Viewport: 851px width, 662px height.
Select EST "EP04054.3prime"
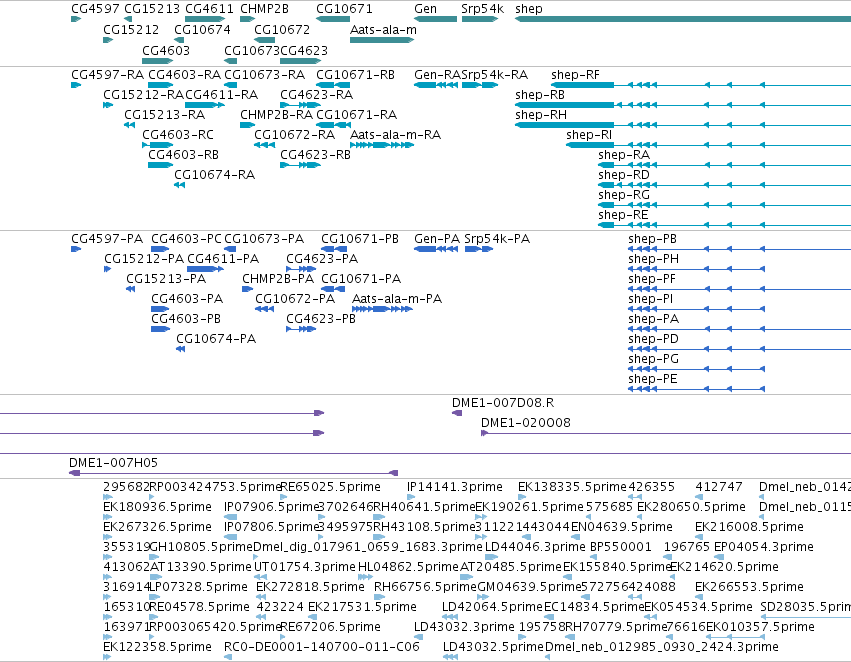click(764, 547)
